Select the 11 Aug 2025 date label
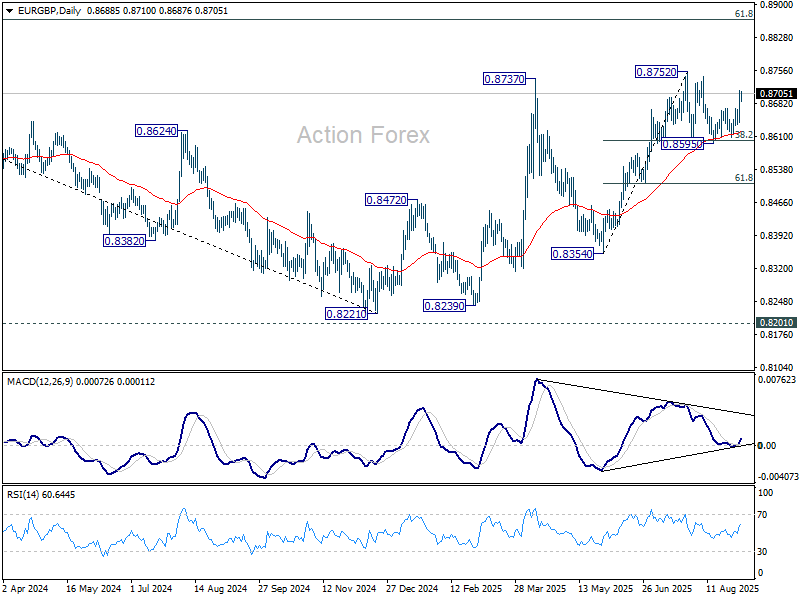 (733, 589)
